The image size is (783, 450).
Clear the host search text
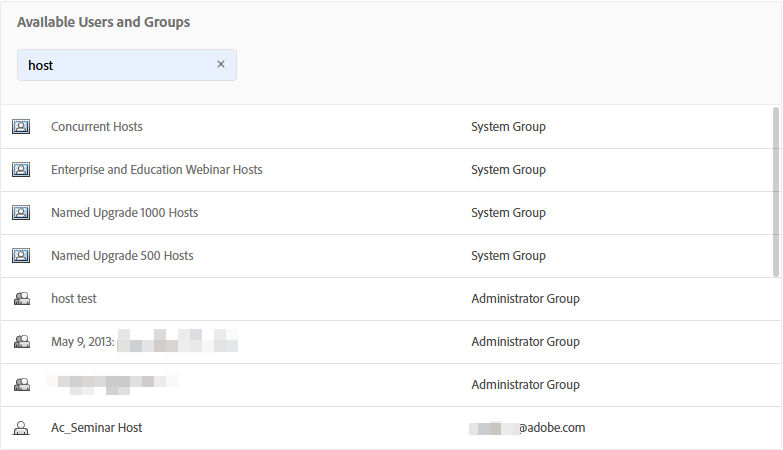coord(221,65)
